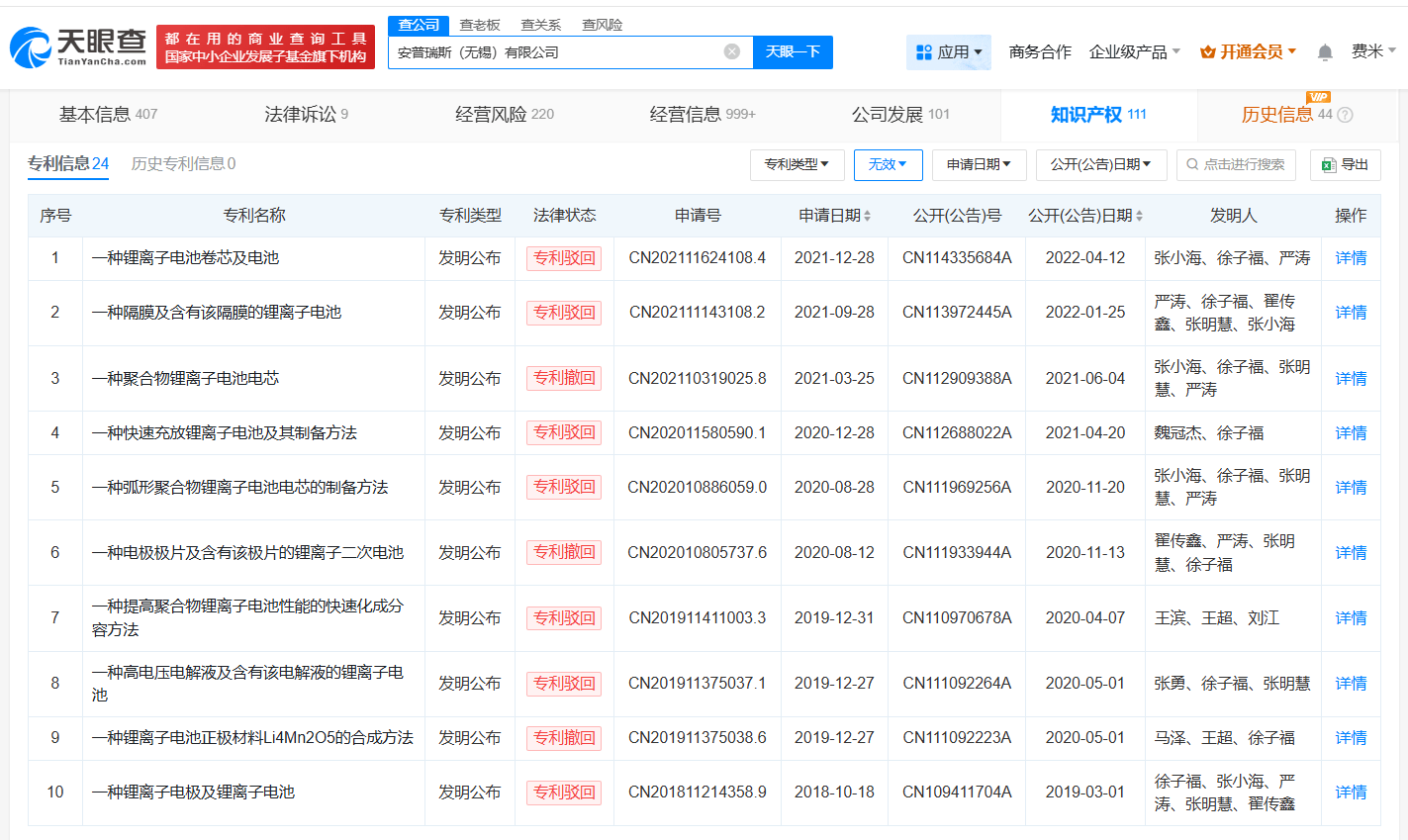
Task: Open 详情 for patent row 4
Action: pos(1351,433)
